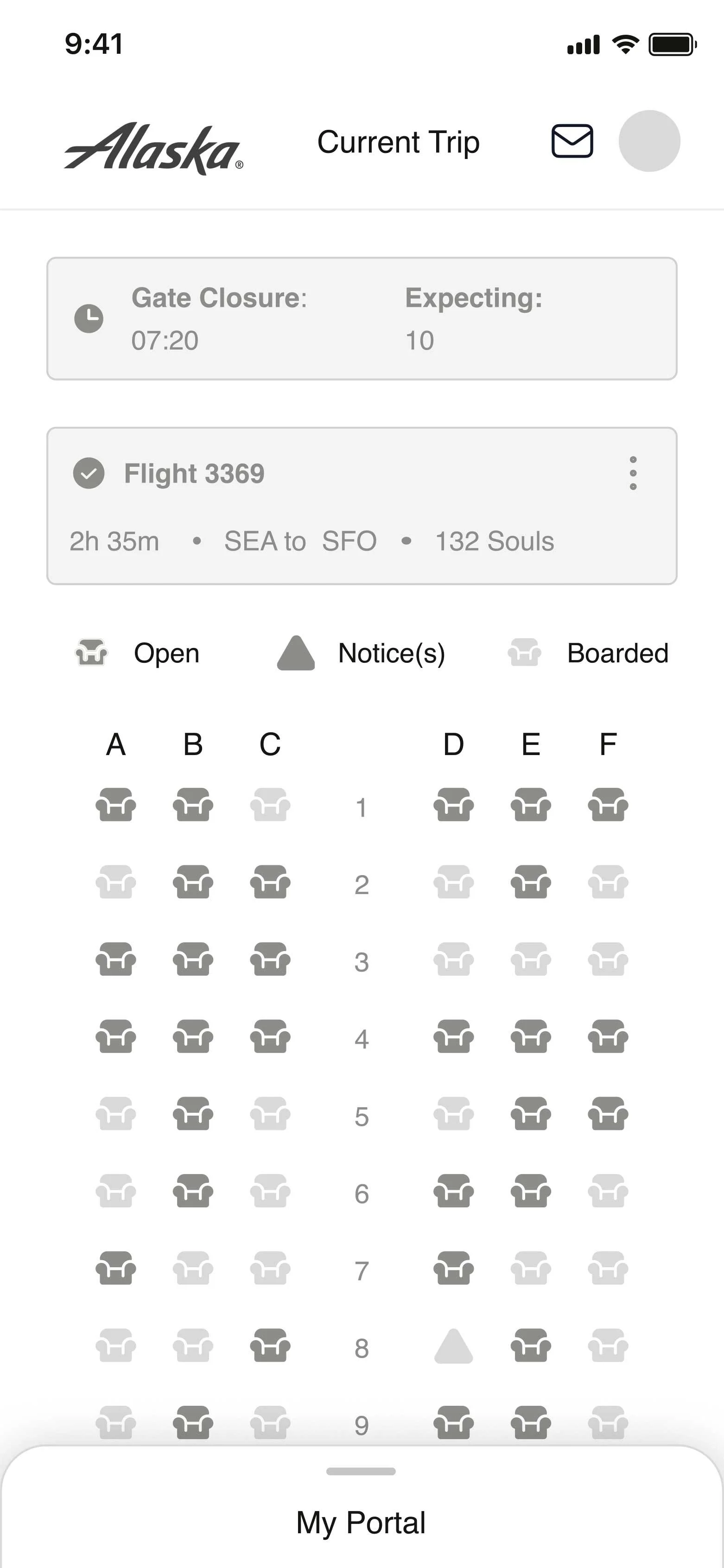Select open seat 1A
This screenshot has height=1568, width=724.
tap(116, 805)
